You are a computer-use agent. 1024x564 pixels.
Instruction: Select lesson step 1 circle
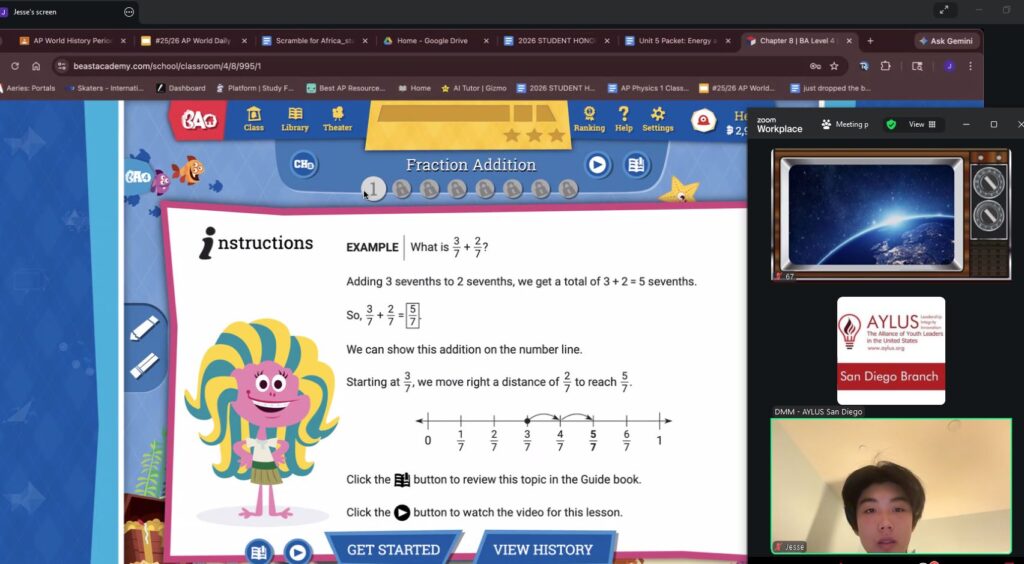pyautogui.click(x=373, y=189)
